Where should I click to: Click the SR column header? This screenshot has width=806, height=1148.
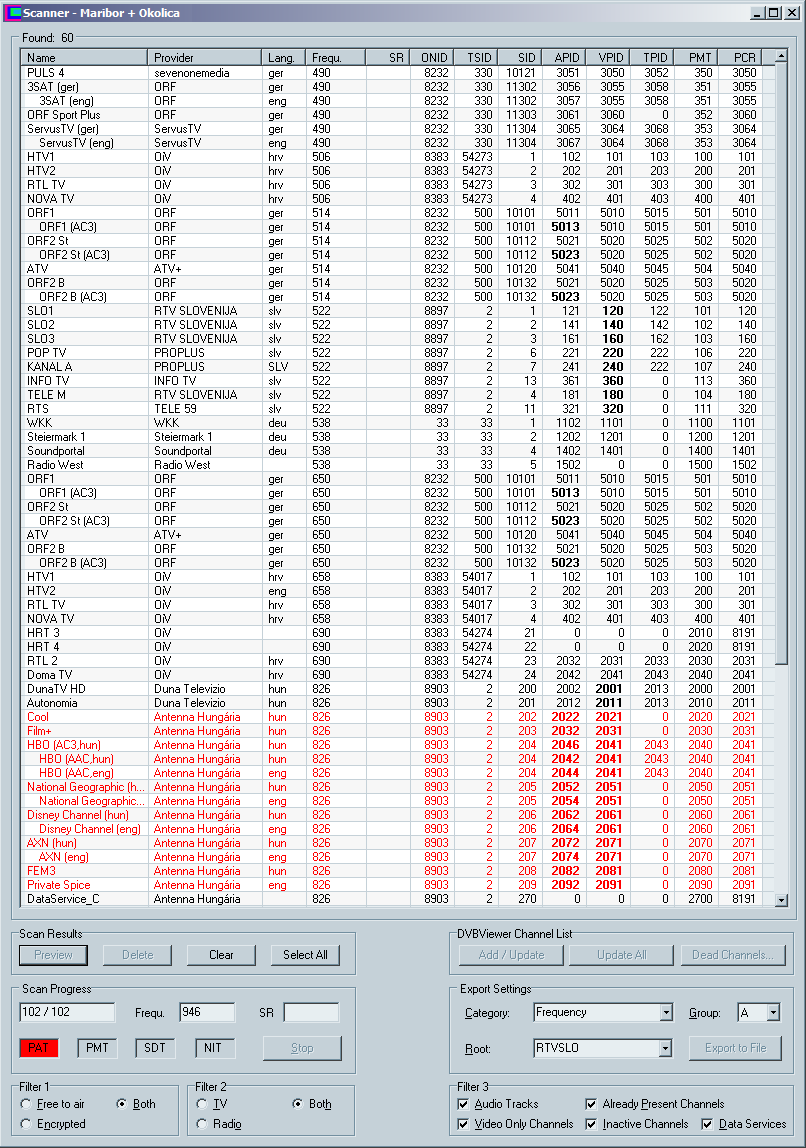click(x=387, y=57)
